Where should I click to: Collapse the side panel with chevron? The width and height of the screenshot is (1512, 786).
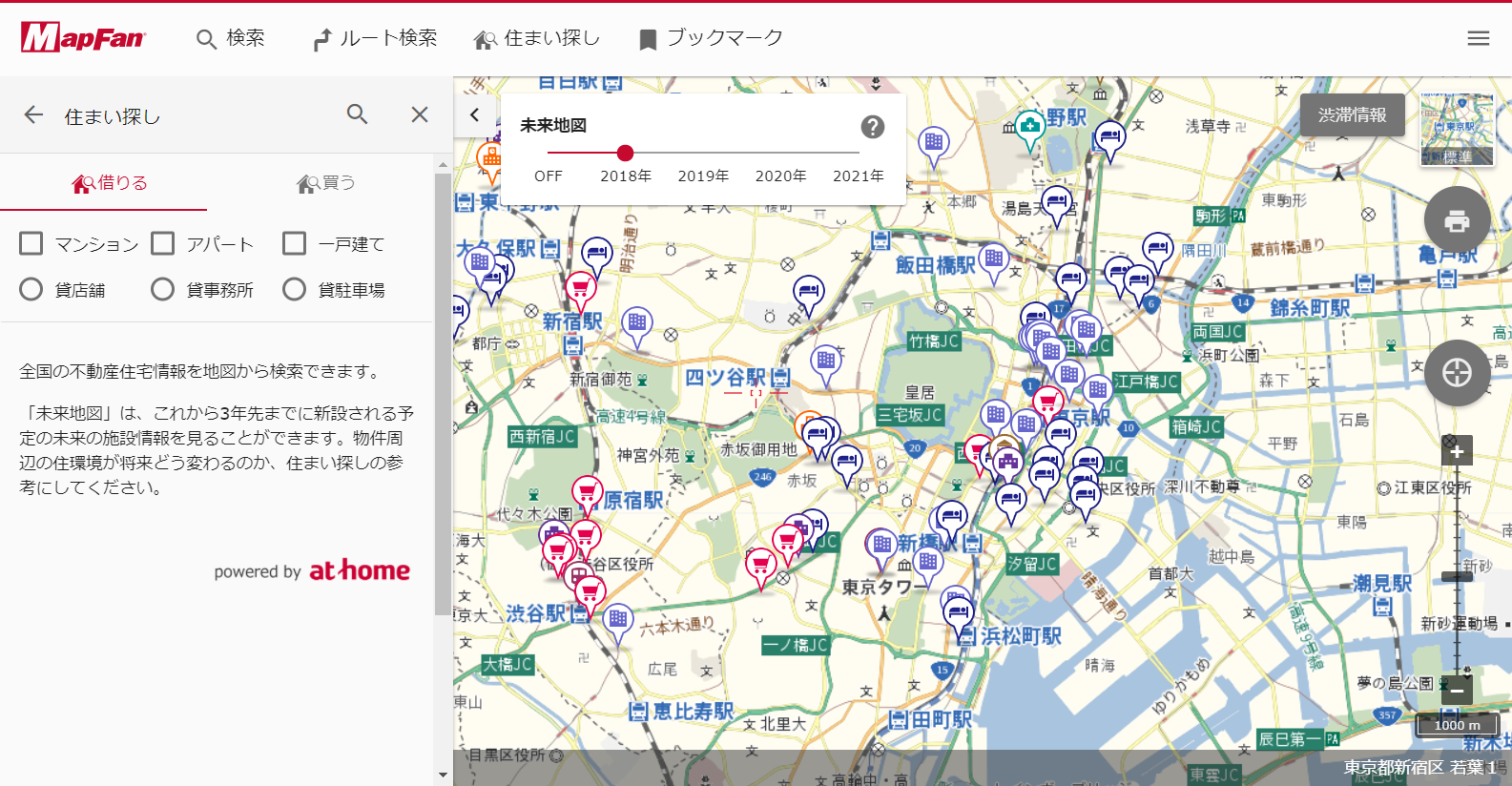tap(475, 114)
